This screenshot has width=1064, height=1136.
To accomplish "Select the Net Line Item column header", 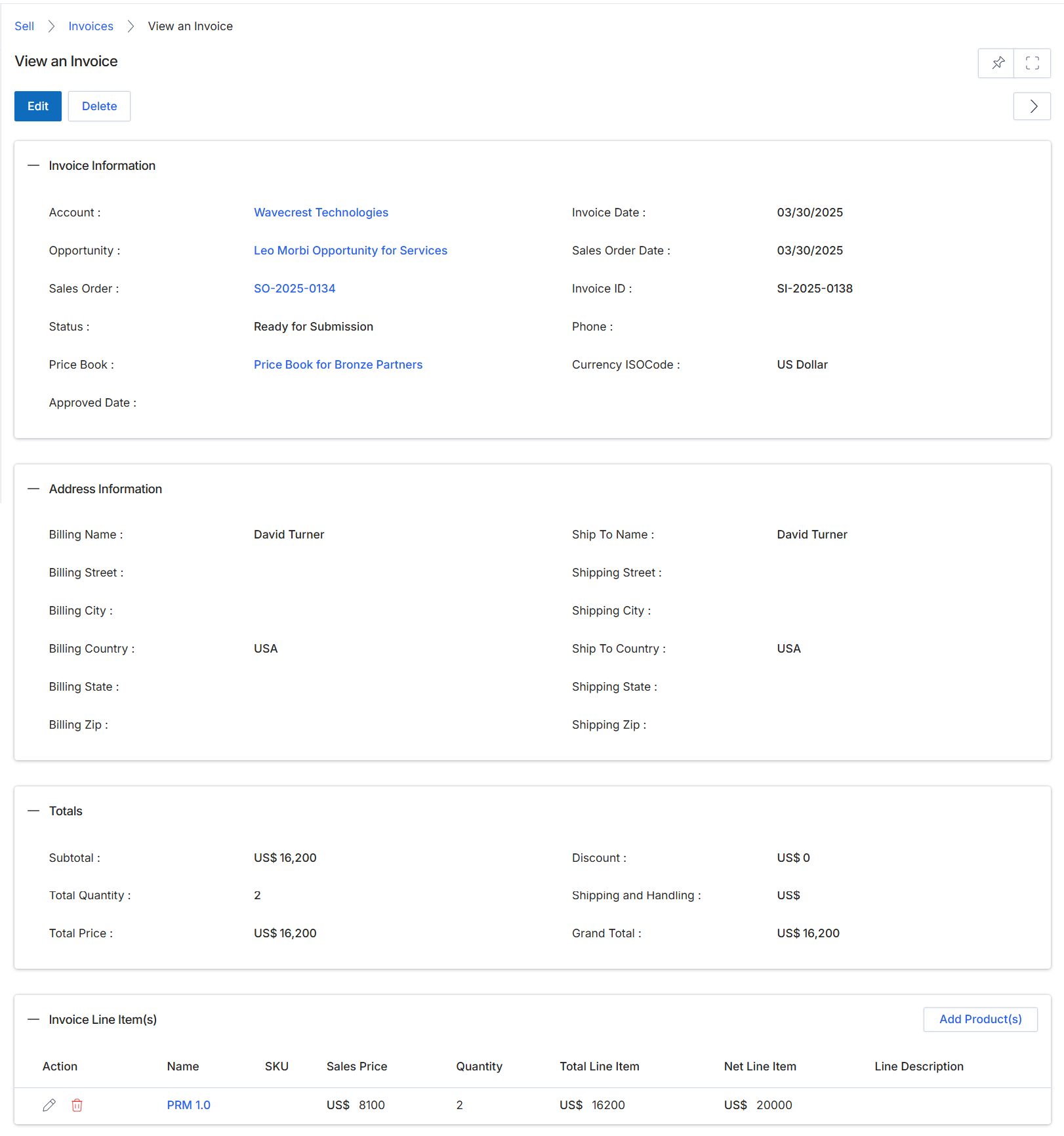I will point(760,1066).
